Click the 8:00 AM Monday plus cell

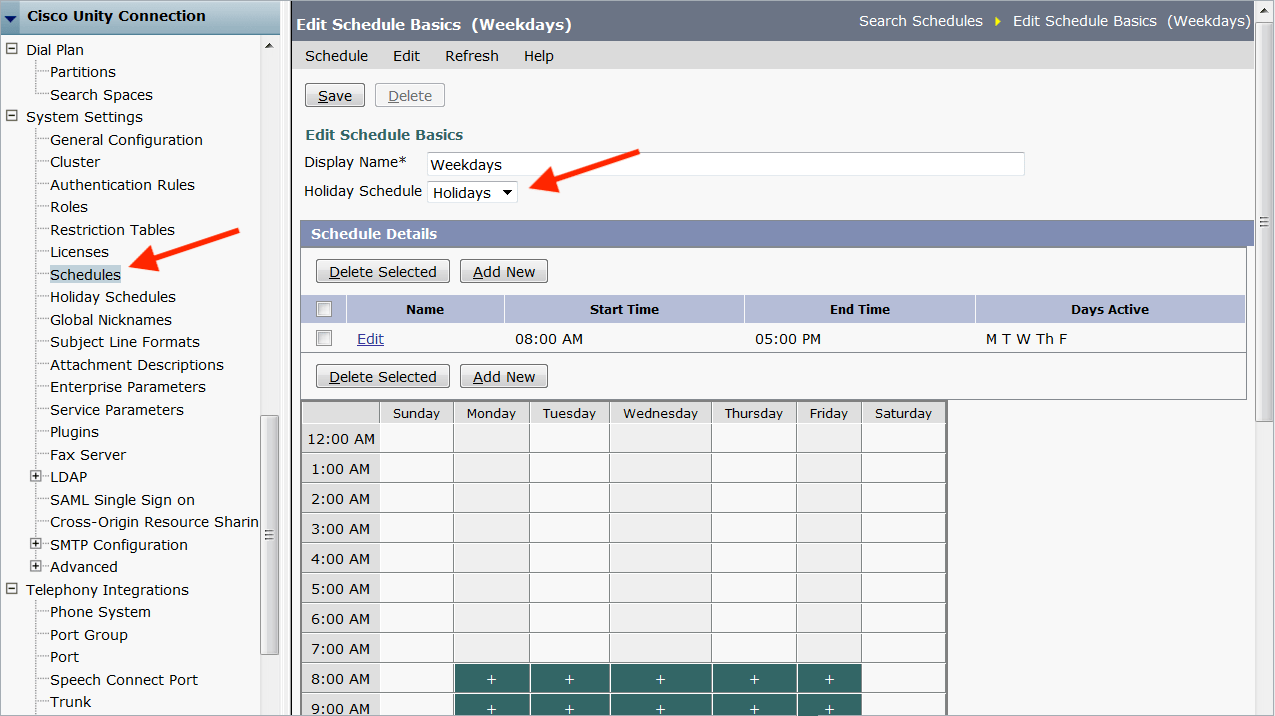click(492, 679)
